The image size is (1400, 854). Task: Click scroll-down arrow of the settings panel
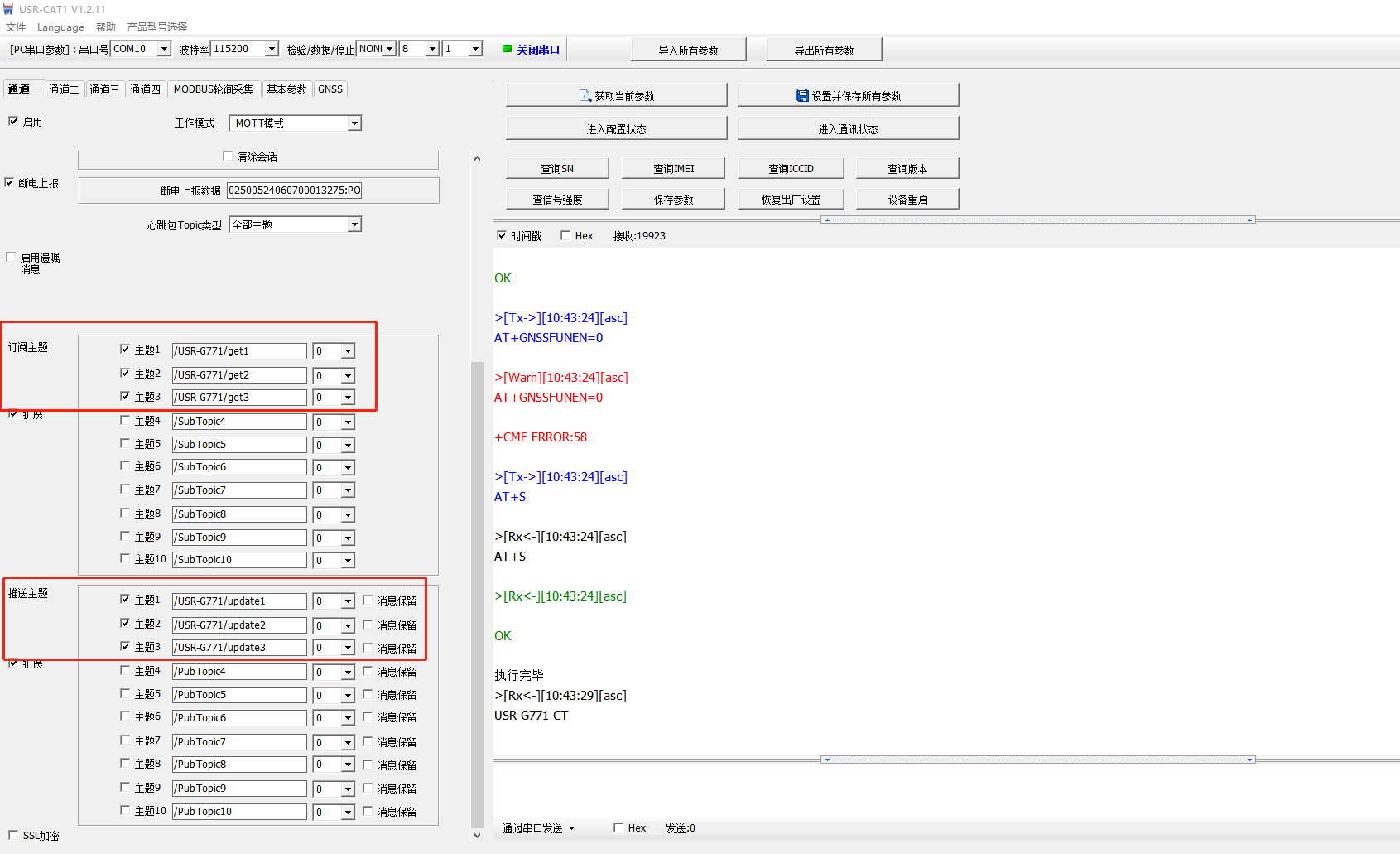pos(477,835)
